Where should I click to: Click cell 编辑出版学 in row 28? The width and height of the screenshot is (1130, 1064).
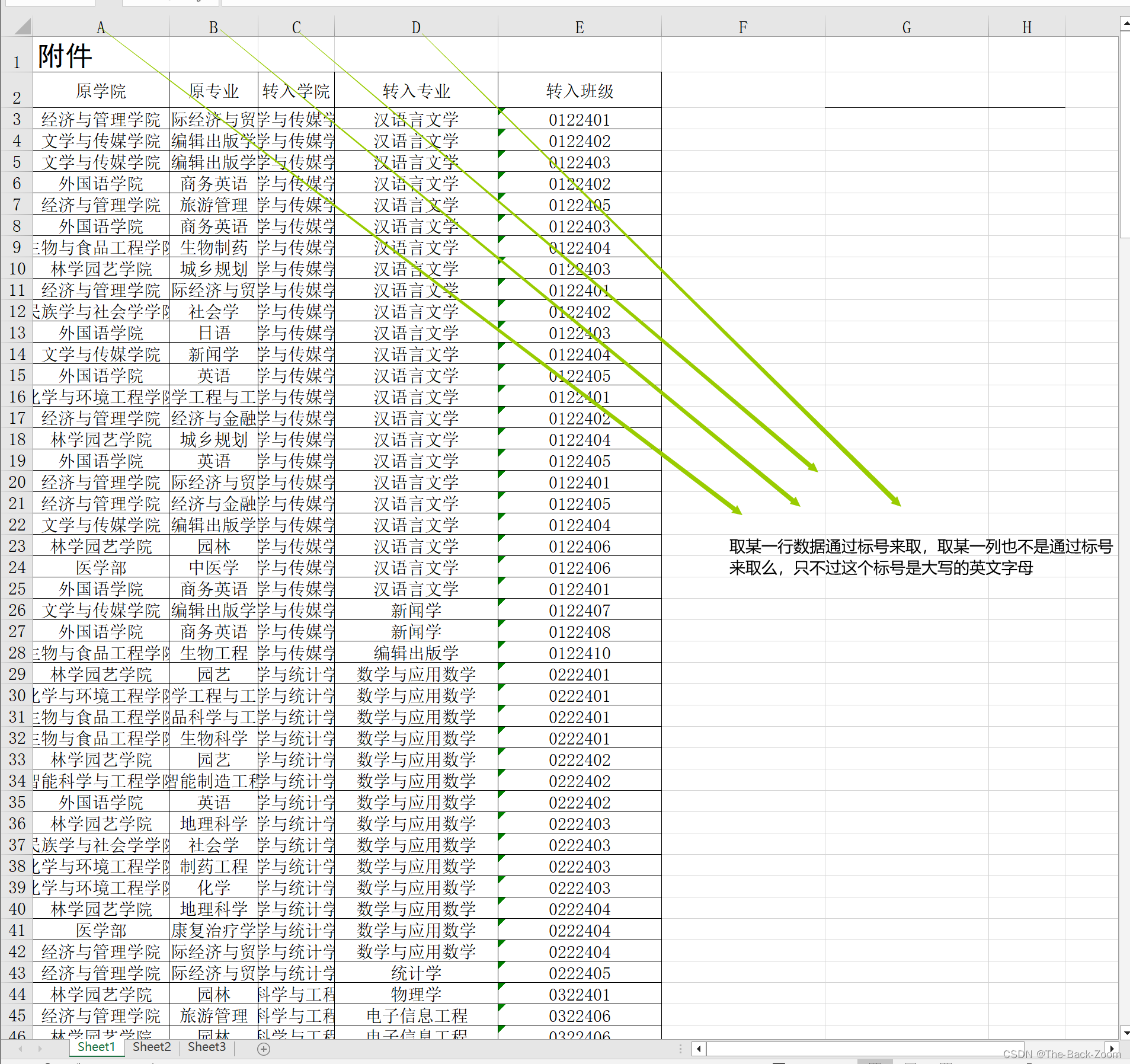[416, 653]
